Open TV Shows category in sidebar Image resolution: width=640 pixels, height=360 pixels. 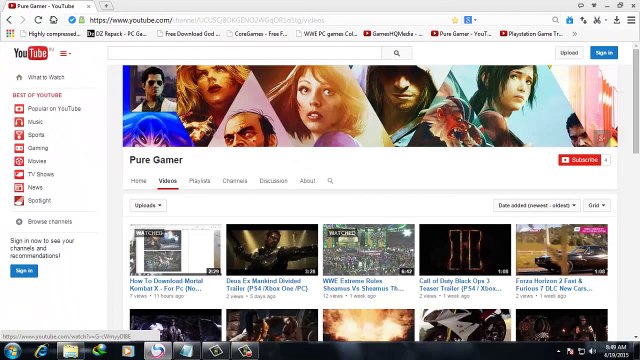34,174
